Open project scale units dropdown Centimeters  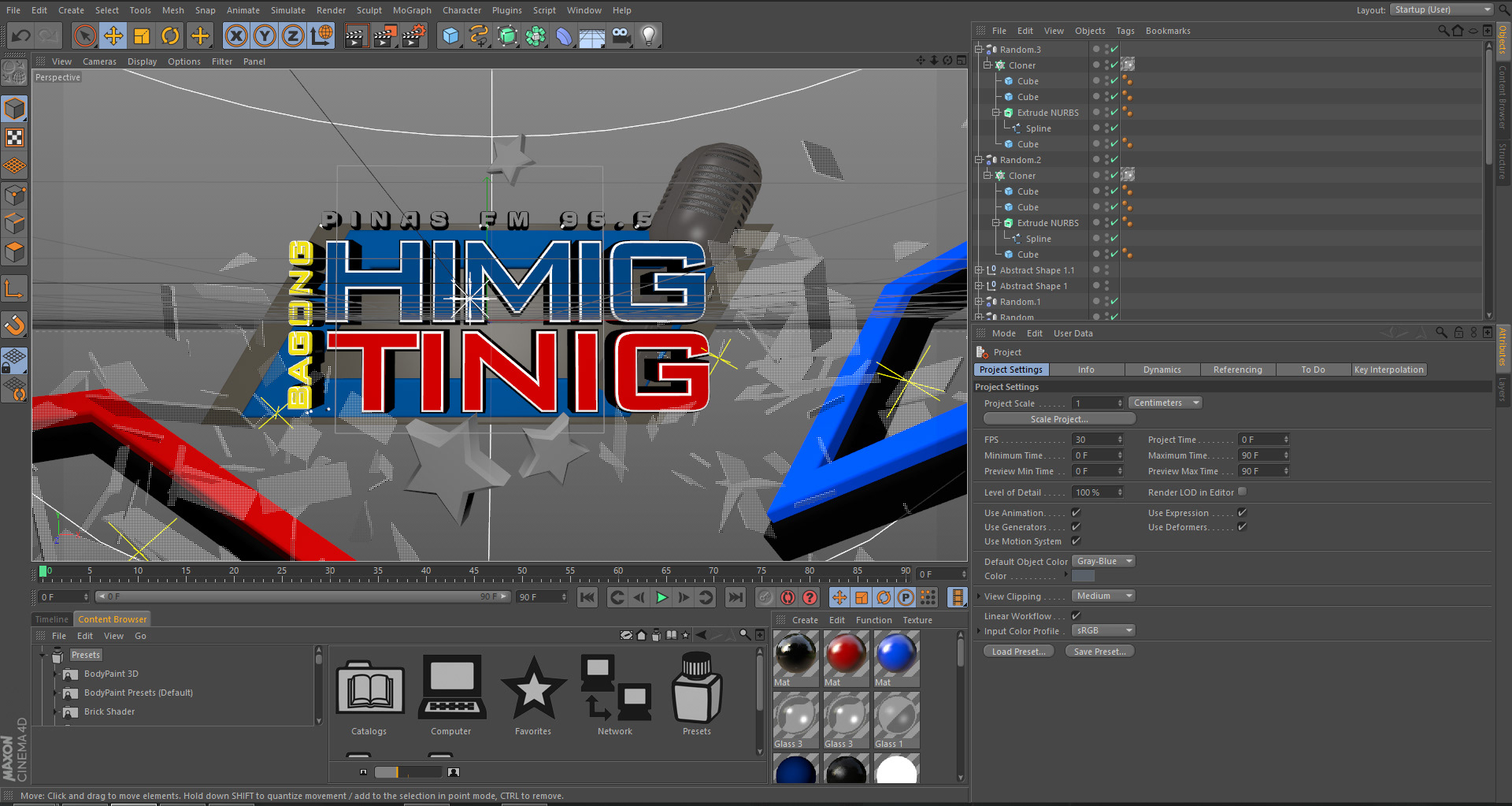pos(1165,403)
